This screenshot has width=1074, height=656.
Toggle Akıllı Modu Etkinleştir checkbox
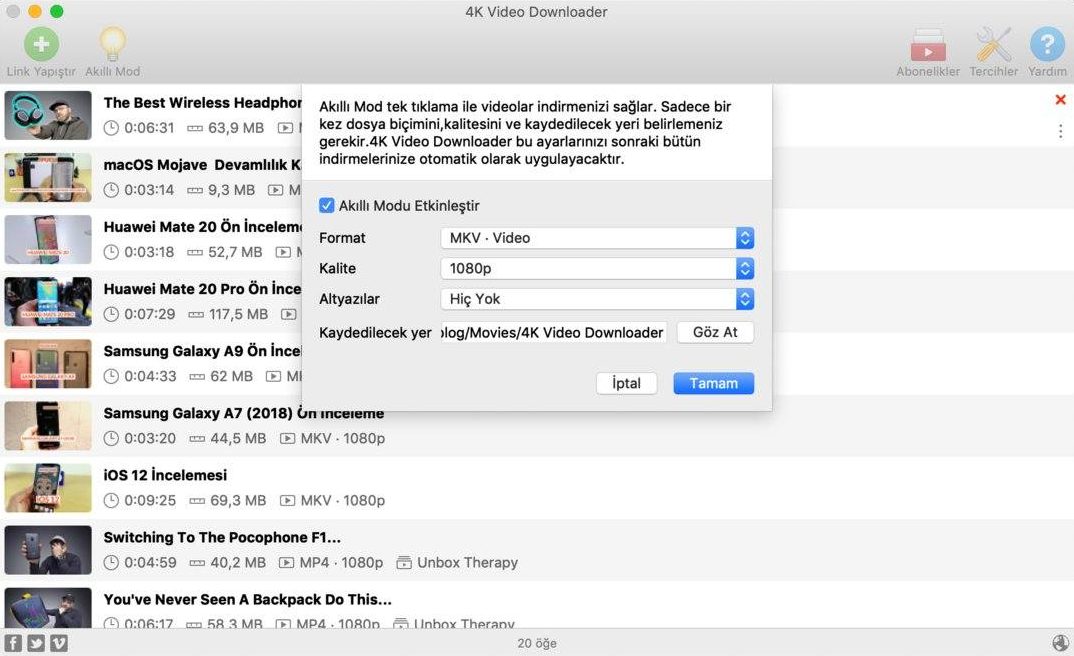(327, 205)
